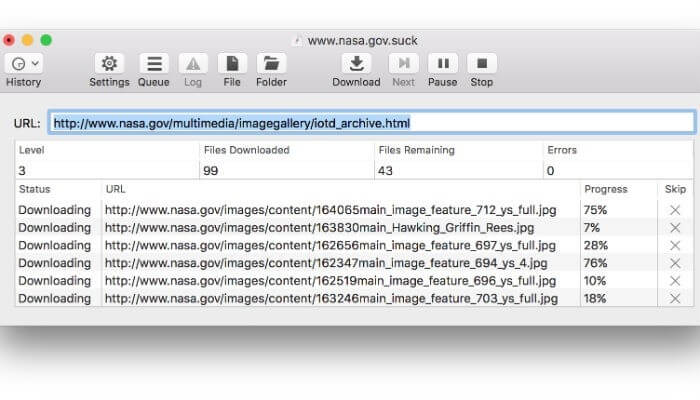
Task: Click the 18% progress value
Action: coord(595,298)
